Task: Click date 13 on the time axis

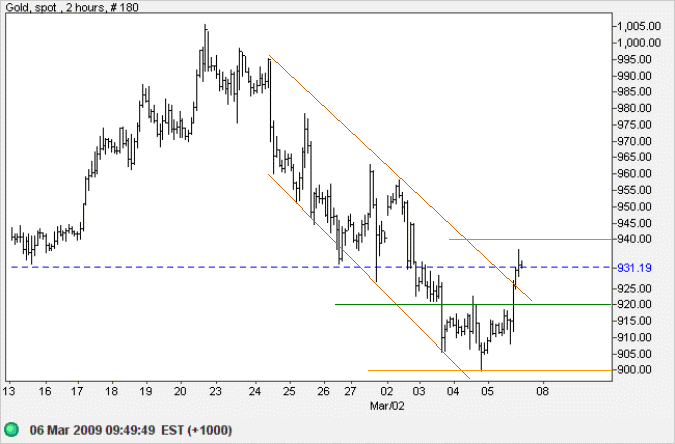Action: pyautogui.click(x=9, y=392)
